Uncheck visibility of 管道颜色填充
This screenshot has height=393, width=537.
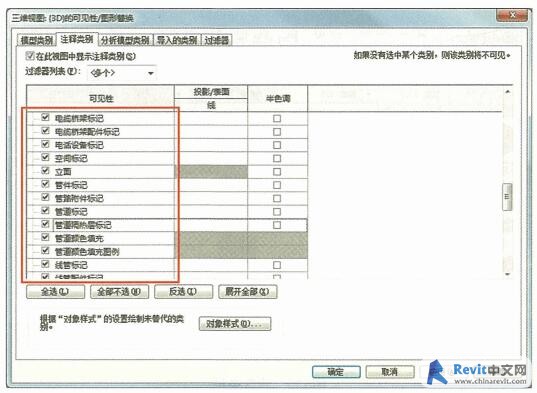(x=45, y=238)
